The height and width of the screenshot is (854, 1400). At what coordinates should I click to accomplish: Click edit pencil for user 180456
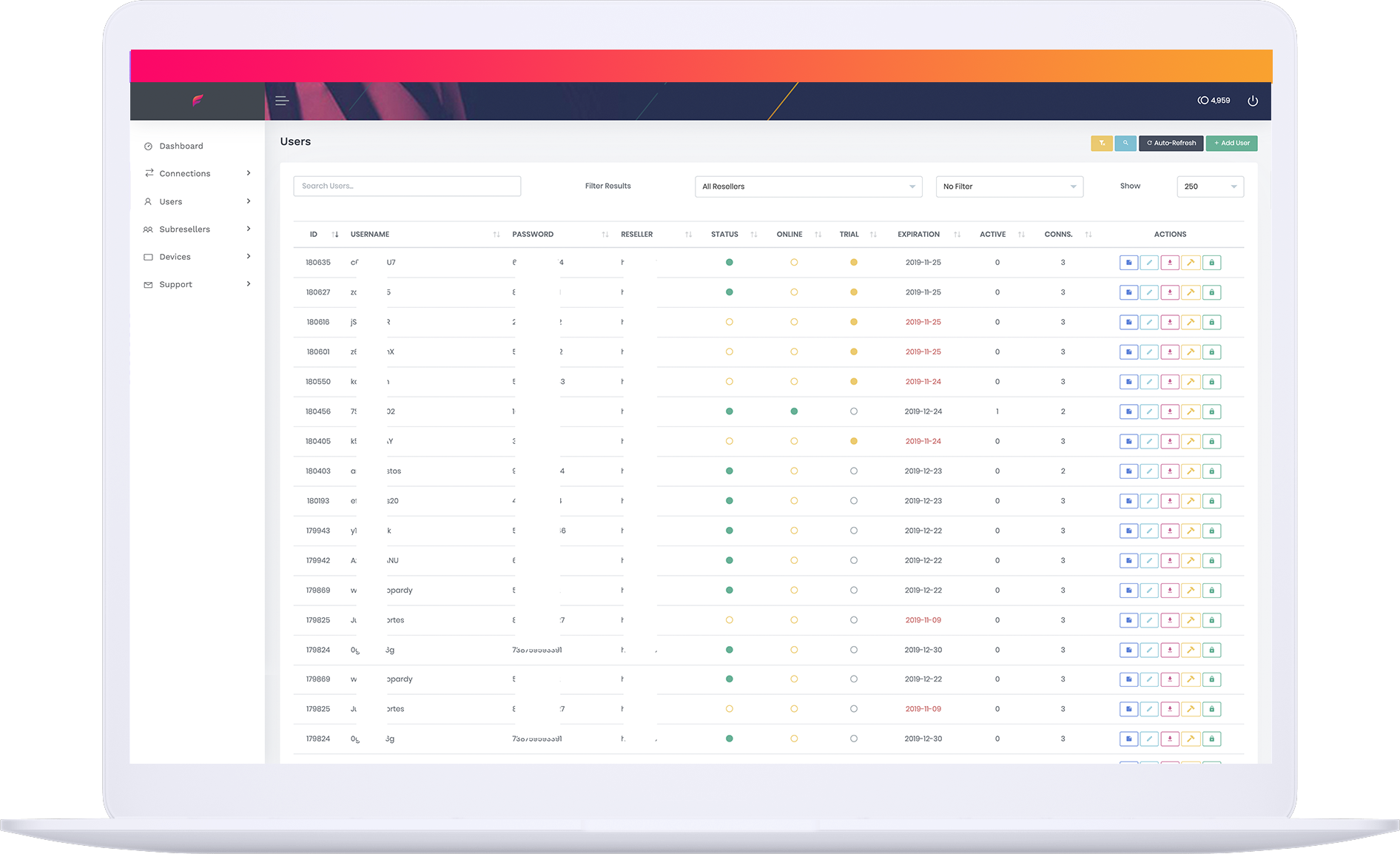pos(1149,411)
